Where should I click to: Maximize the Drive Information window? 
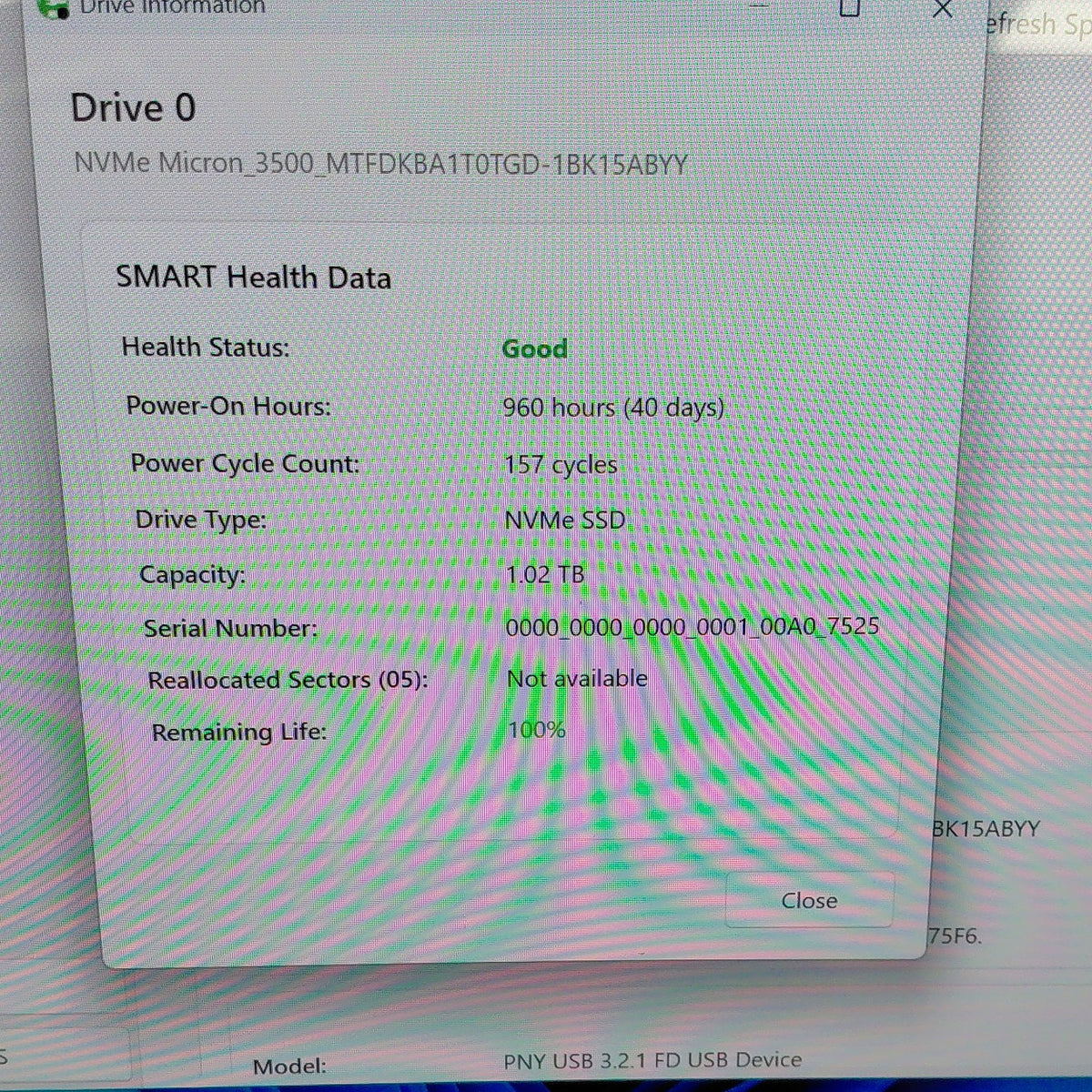tap(849, 8)
